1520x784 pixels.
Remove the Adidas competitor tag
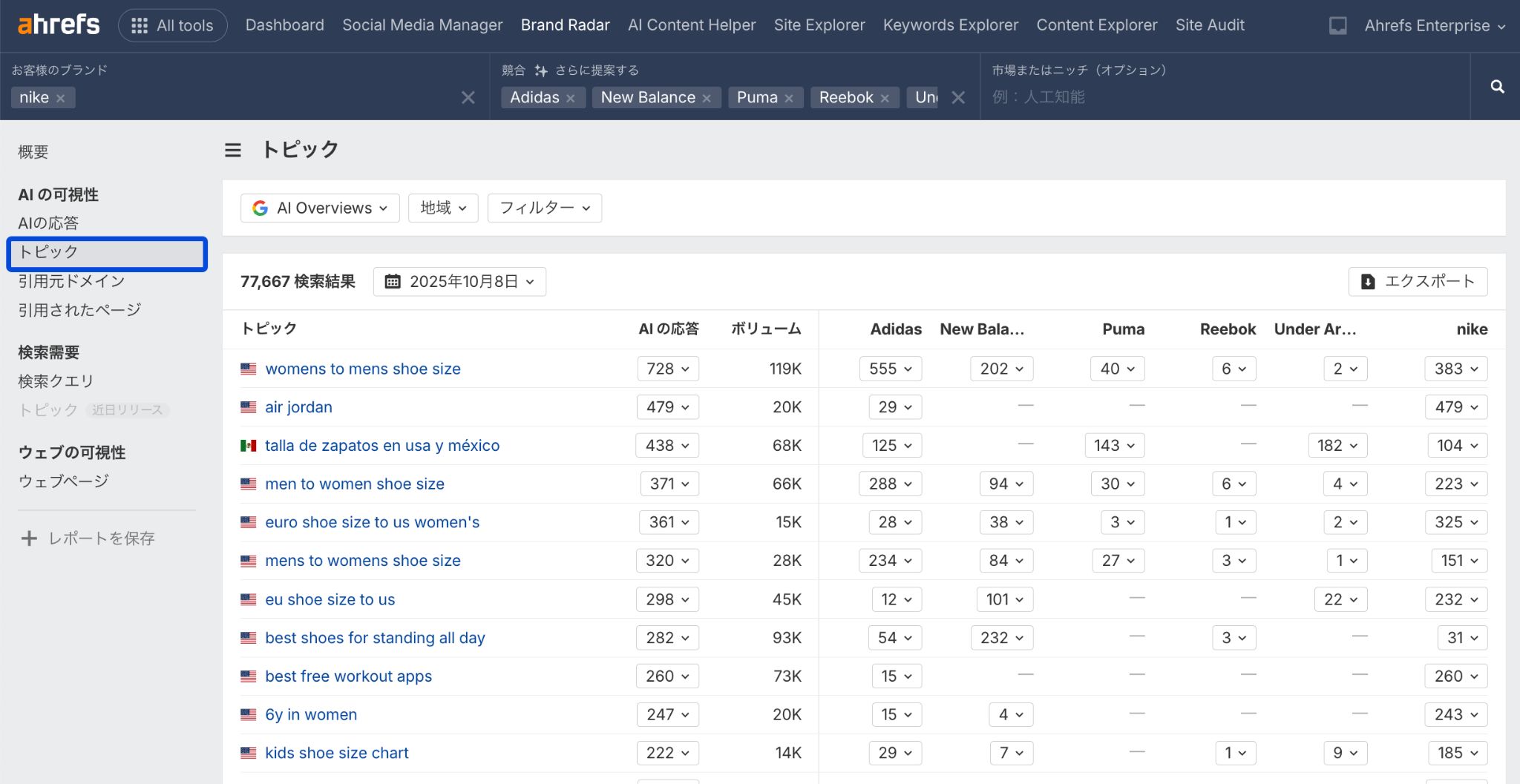coord(570,99)
